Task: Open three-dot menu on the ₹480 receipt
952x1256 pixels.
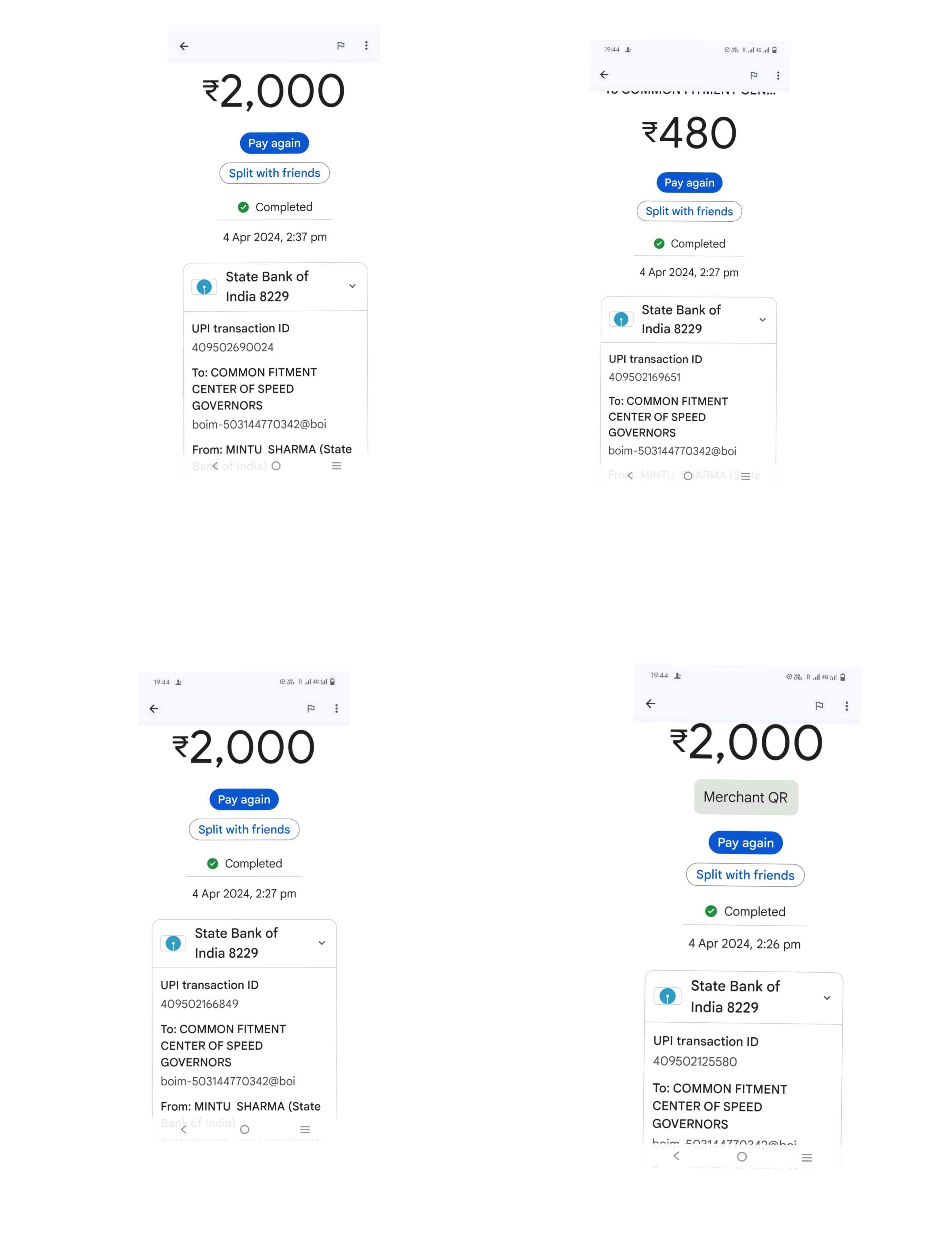Action: [x=778, y=75]
